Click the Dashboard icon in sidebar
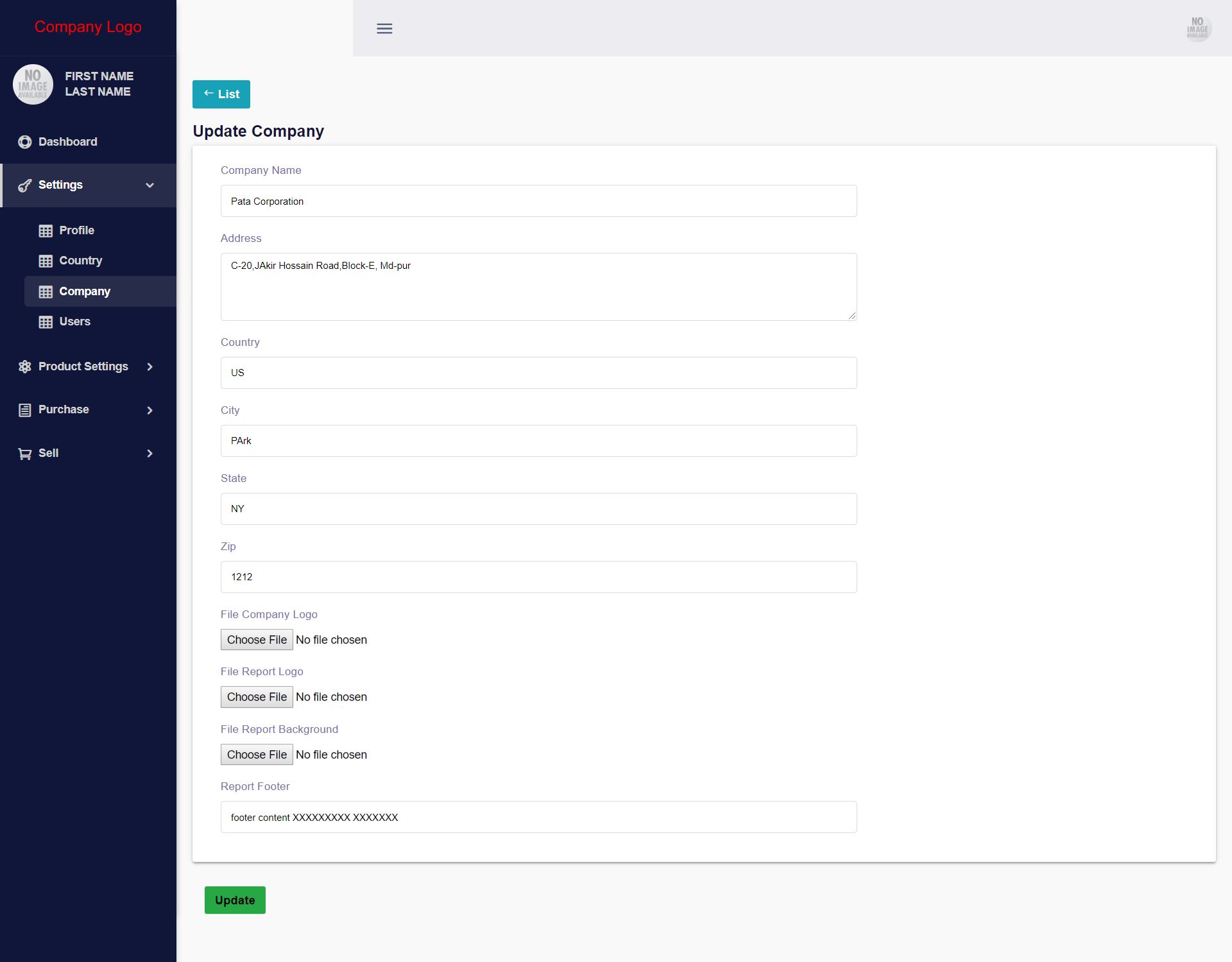Viewport: 1232px width, 962px height. coord(24,142)
